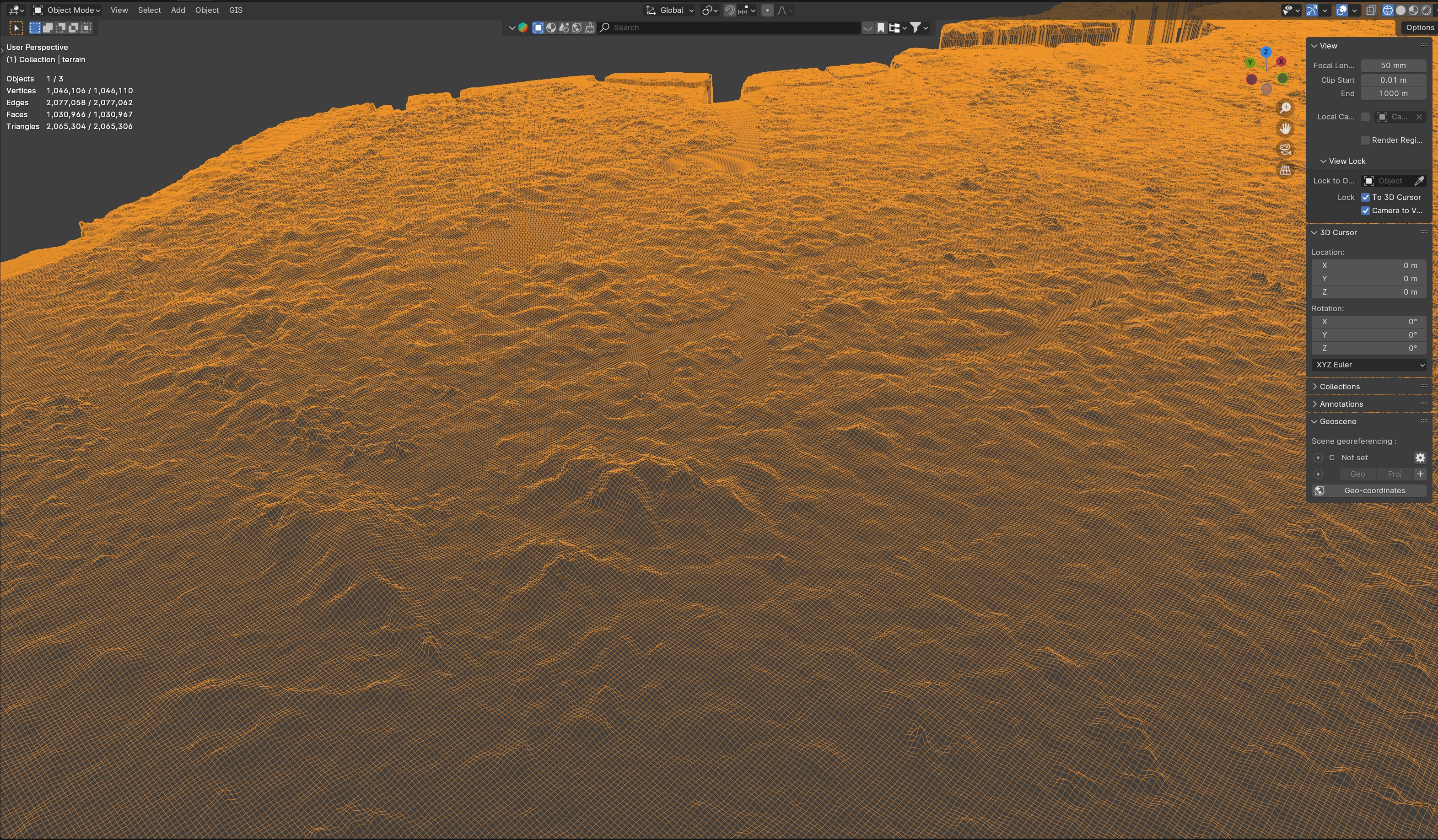Switch to solid viewport shading

click(1400, 10)
